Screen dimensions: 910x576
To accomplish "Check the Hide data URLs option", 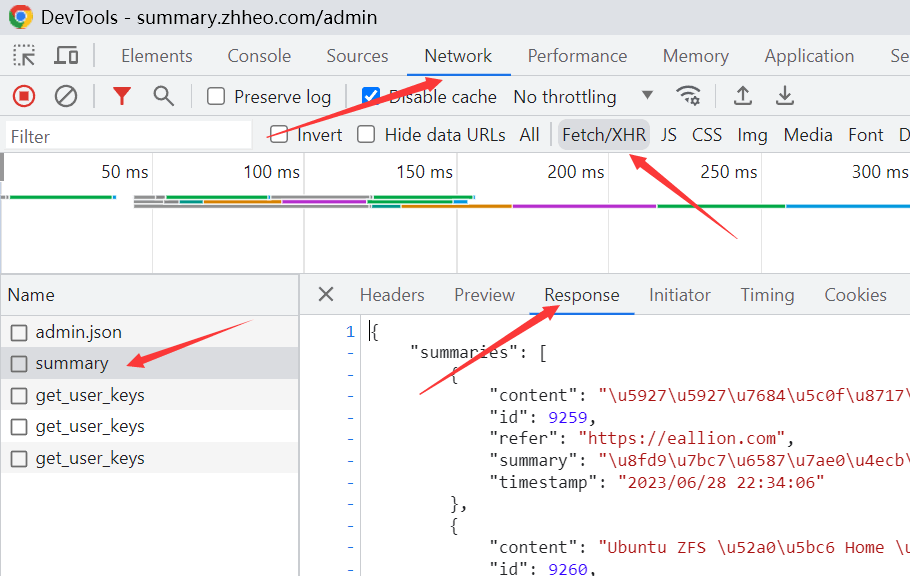I will point(367,135).
